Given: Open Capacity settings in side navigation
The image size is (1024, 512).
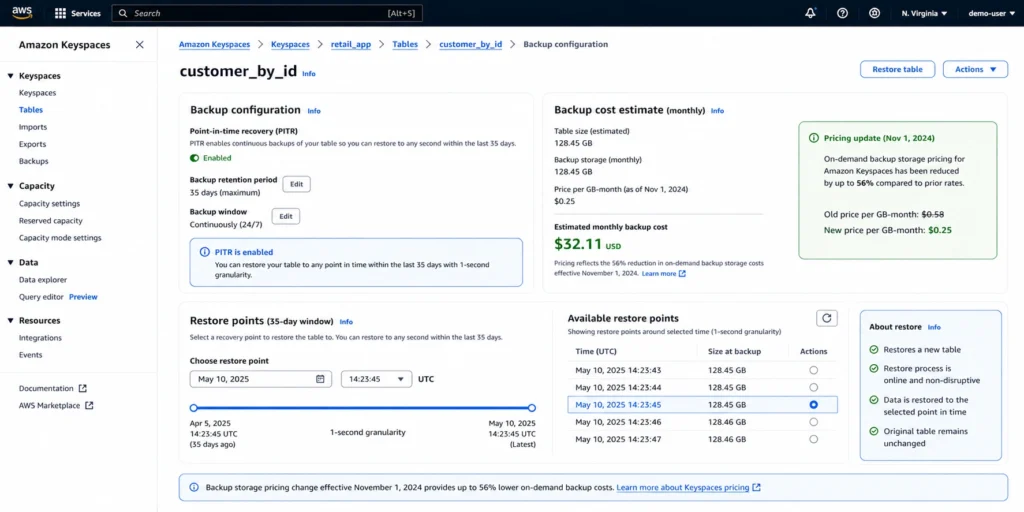Looking at the screenshot, I should [50, 204].
